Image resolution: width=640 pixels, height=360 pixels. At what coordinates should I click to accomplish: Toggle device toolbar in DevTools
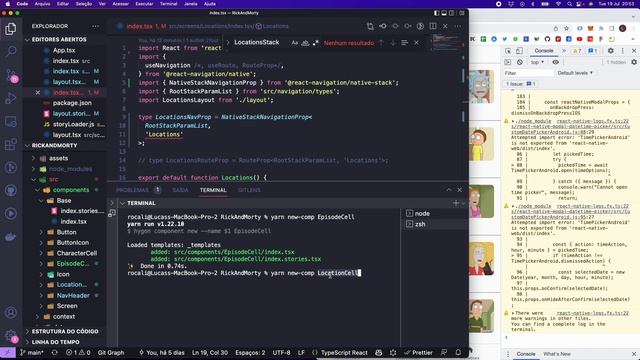coord(519,51)
